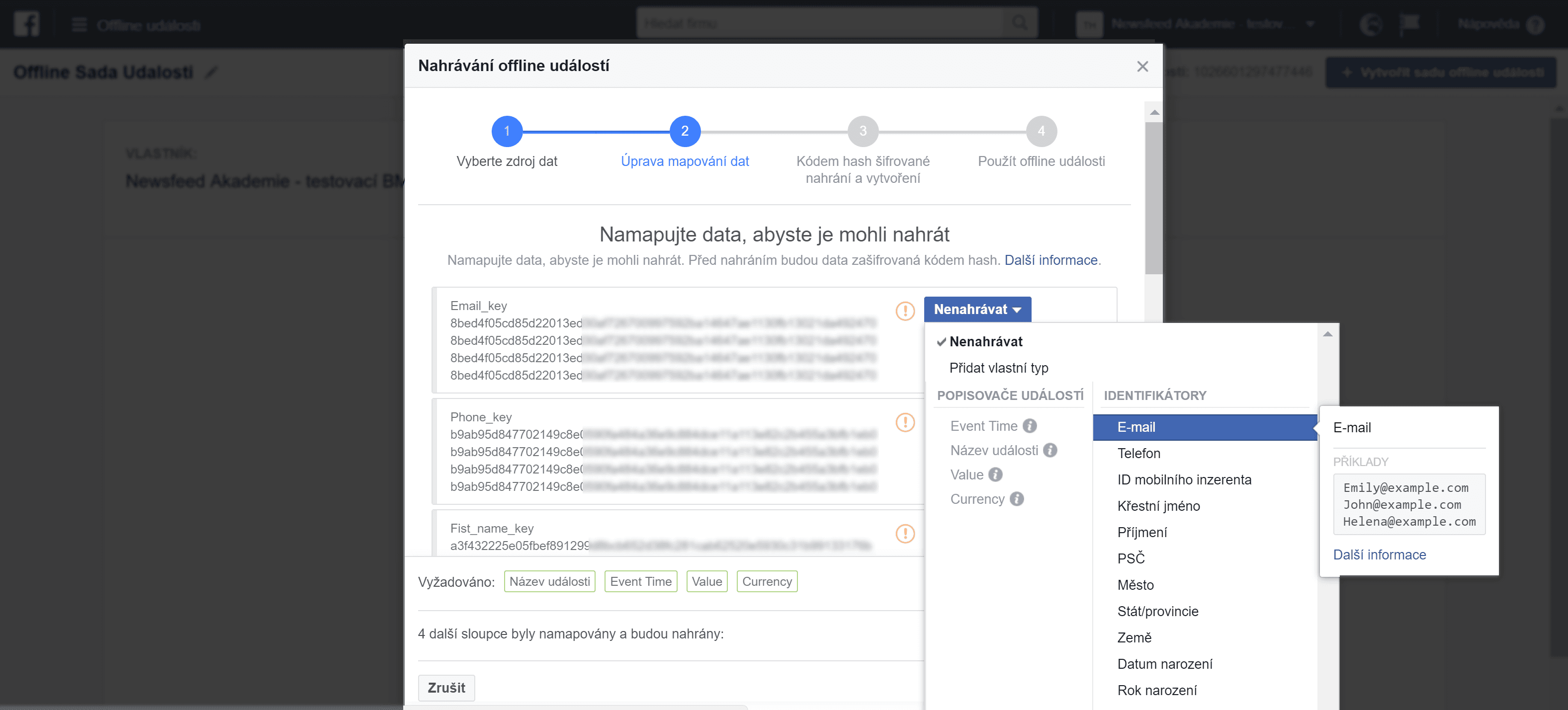Choose 'Přidat vlastní typ' from the menu
The width and height of the screenshot is (1568, 710).
coord(998,368)
